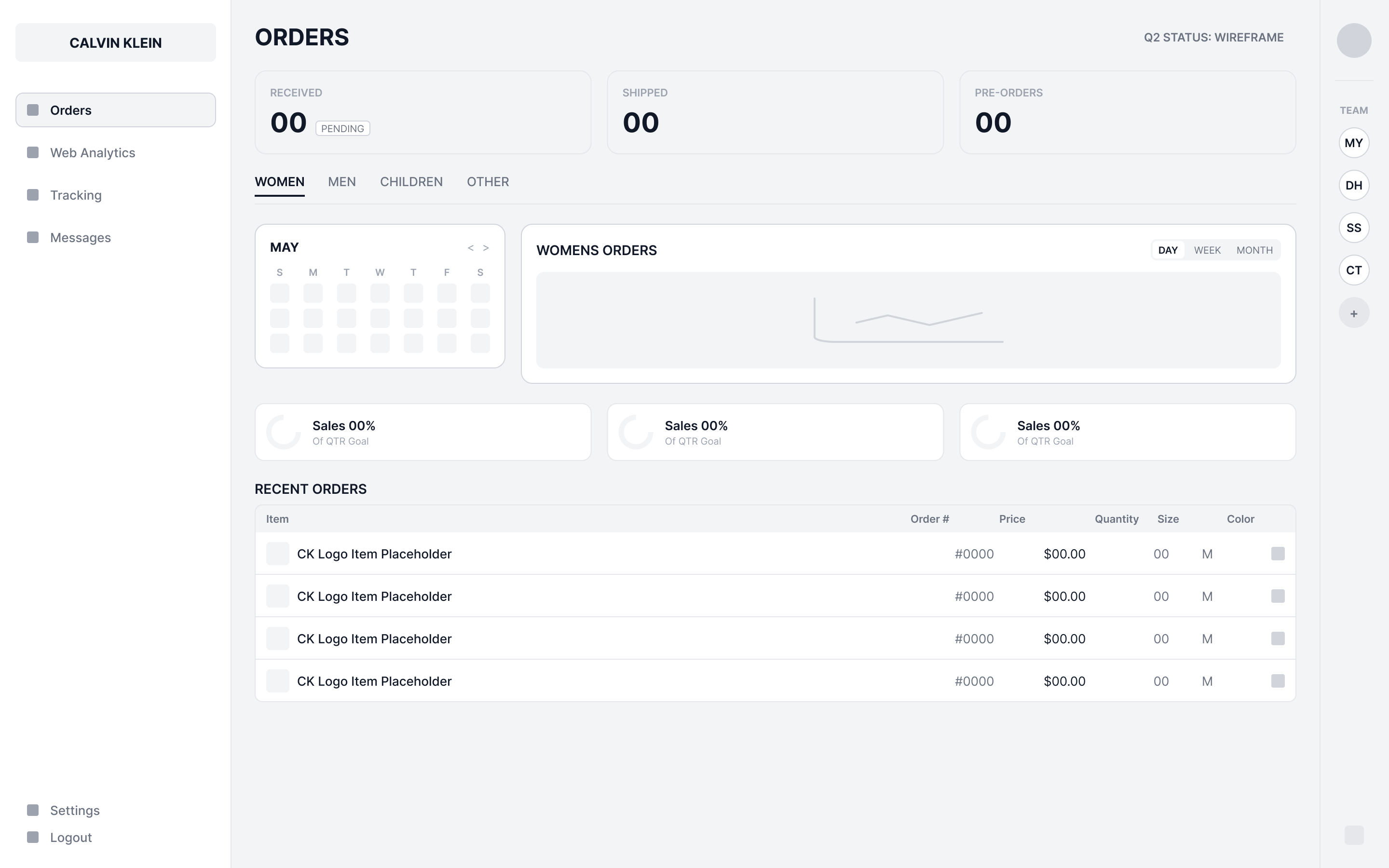
Task: Click the Orders sidebar icon
Action: (33, 109)
